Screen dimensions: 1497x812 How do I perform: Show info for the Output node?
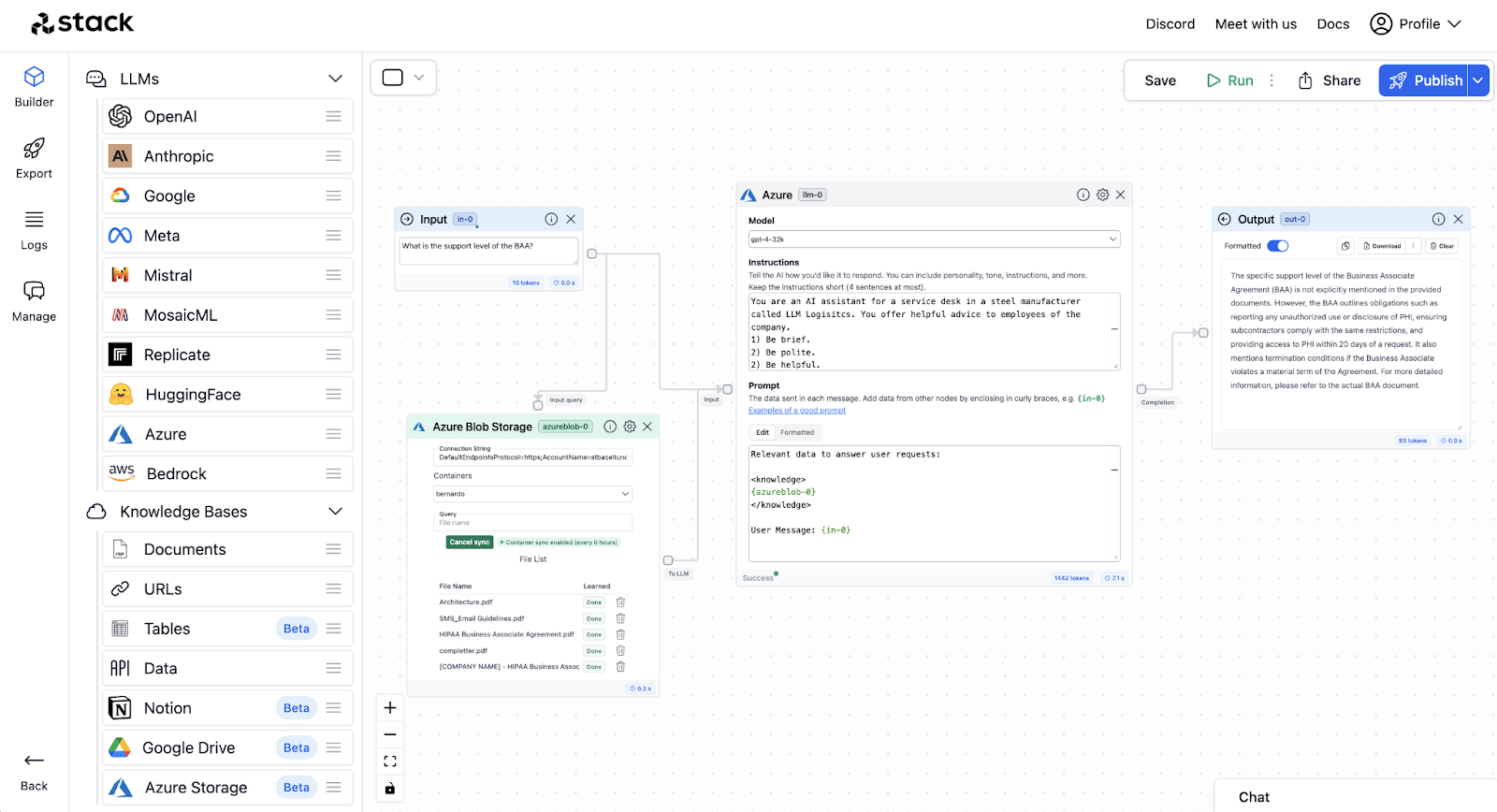click(1438, 219)
